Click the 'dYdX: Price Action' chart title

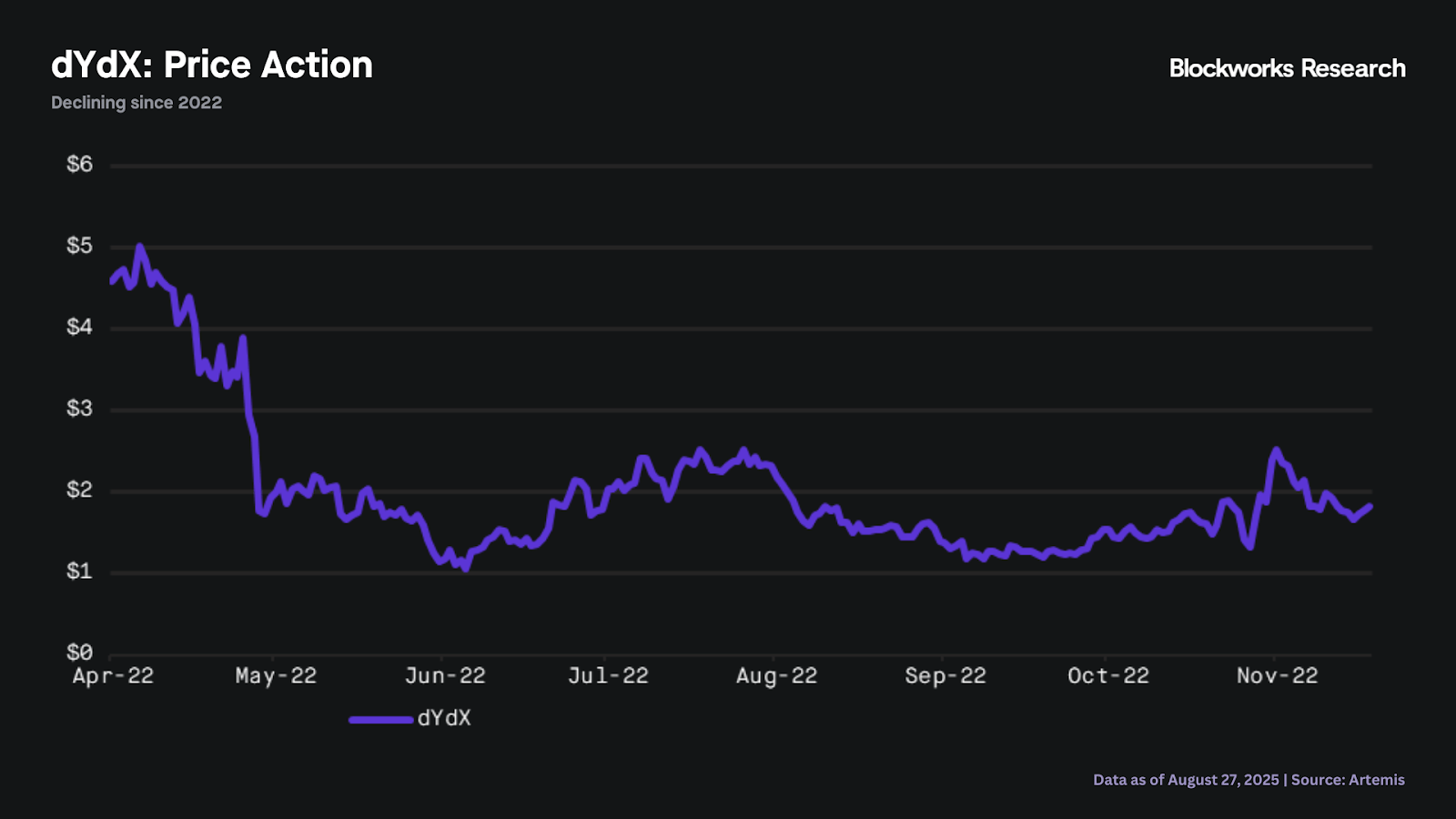tap(212, 66)
